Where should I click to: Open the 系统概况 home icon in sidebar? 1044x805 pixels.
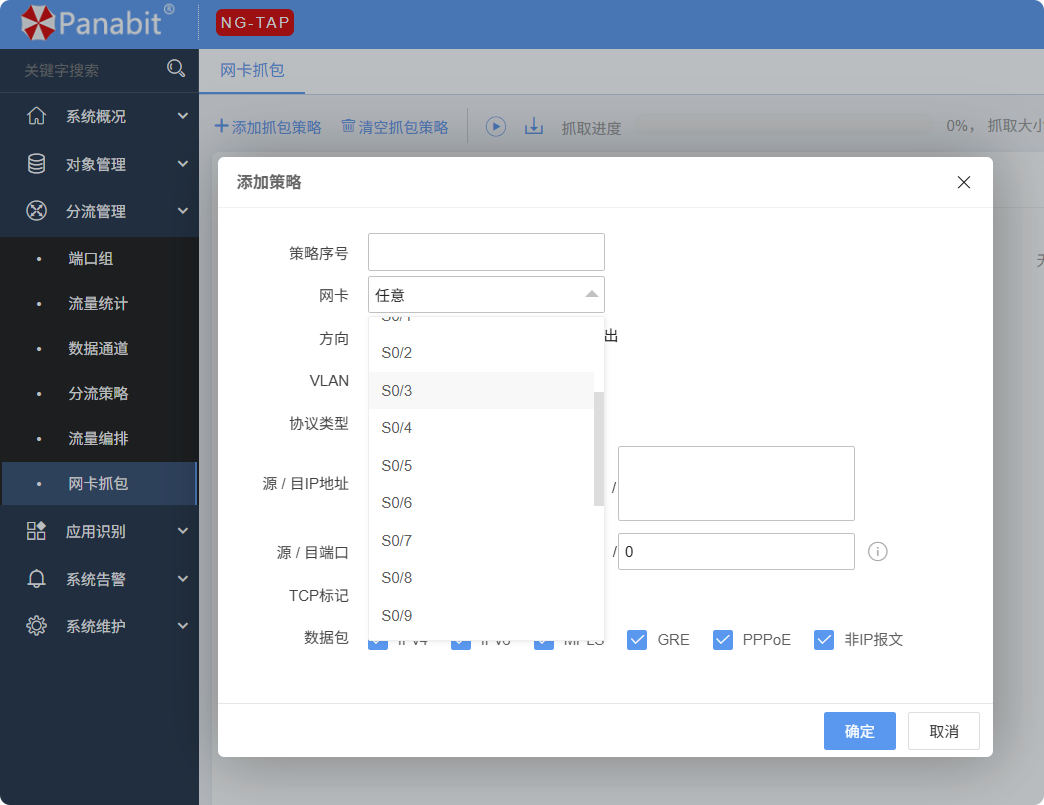[37, 116]
